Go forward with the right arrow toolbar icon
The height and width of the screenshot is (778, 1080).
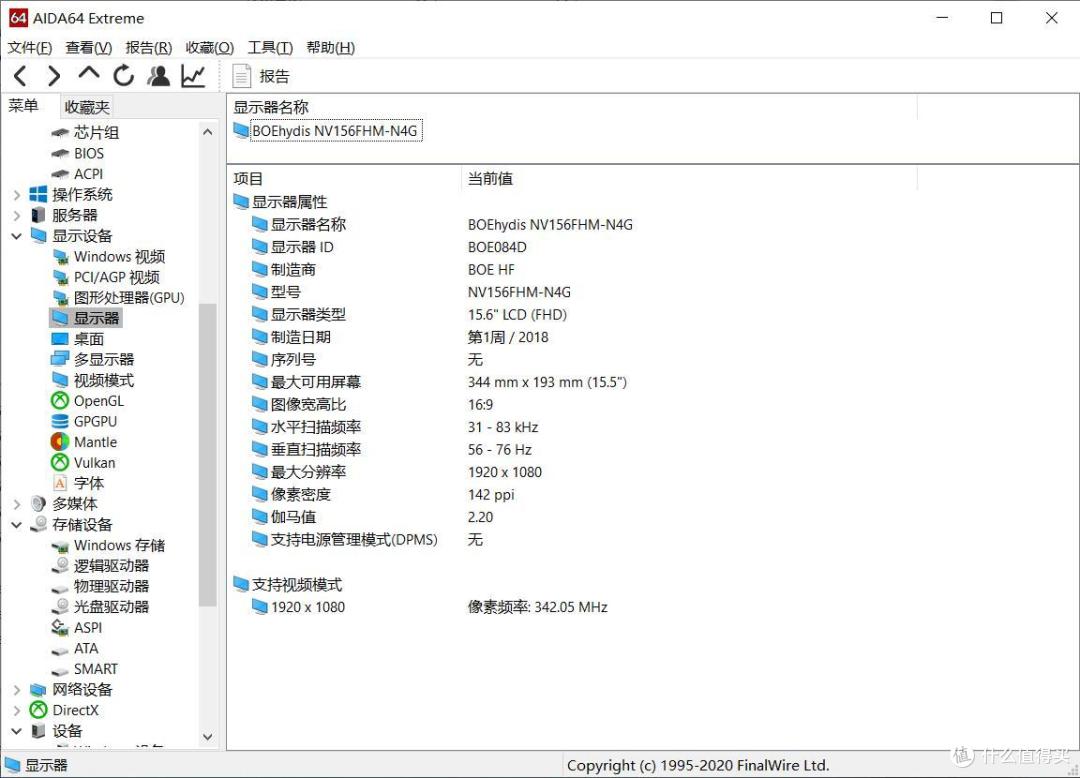click(x=54, y=76)
